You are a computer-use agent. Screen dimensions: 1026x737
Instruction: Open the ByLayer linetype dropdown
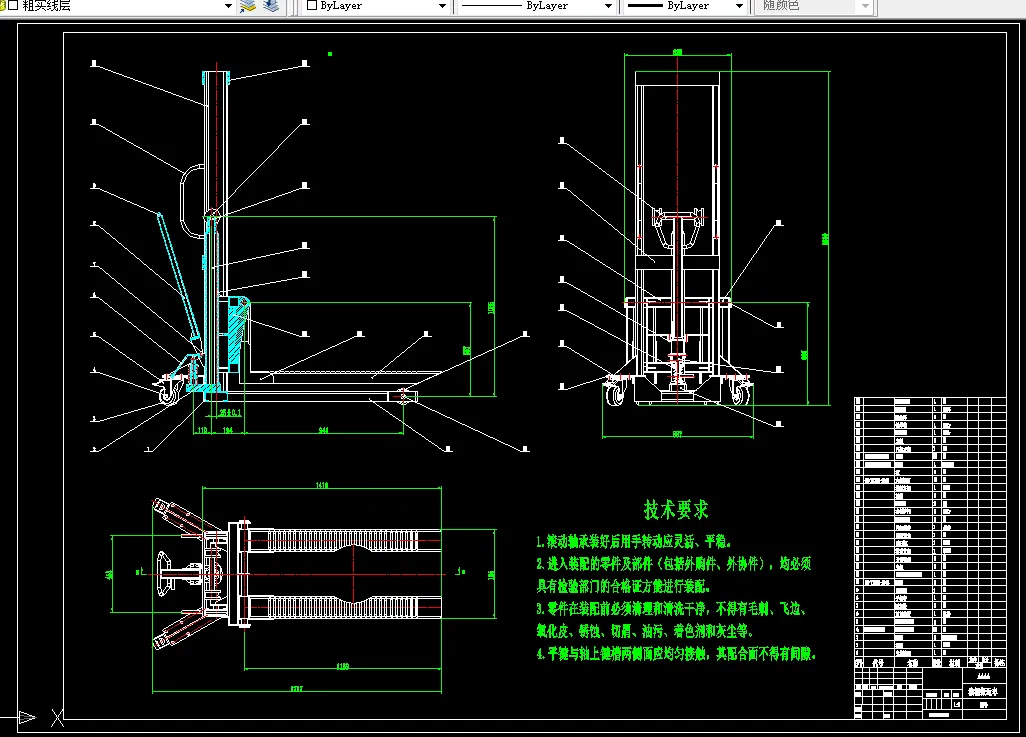pos(537,6)
